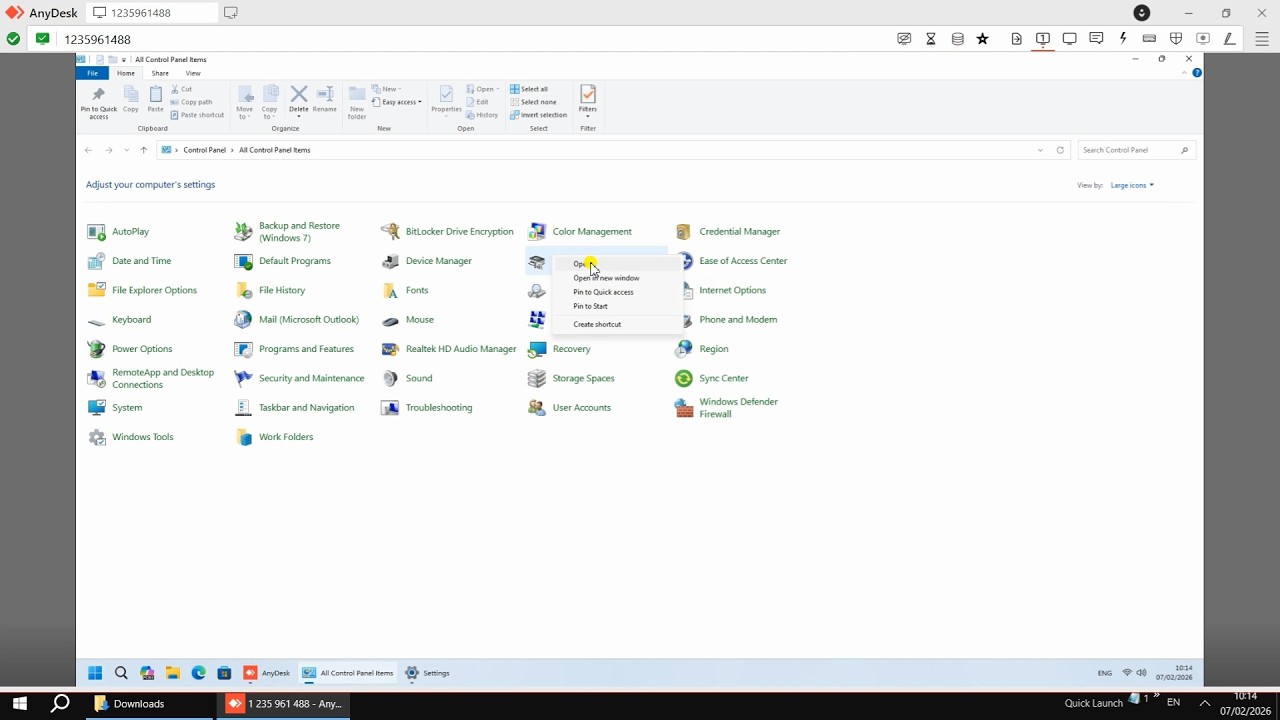Click the AnyDesk keyboard icon in toolbar
Screen dimensions: 1280x720
click(x=1149, y=39)
